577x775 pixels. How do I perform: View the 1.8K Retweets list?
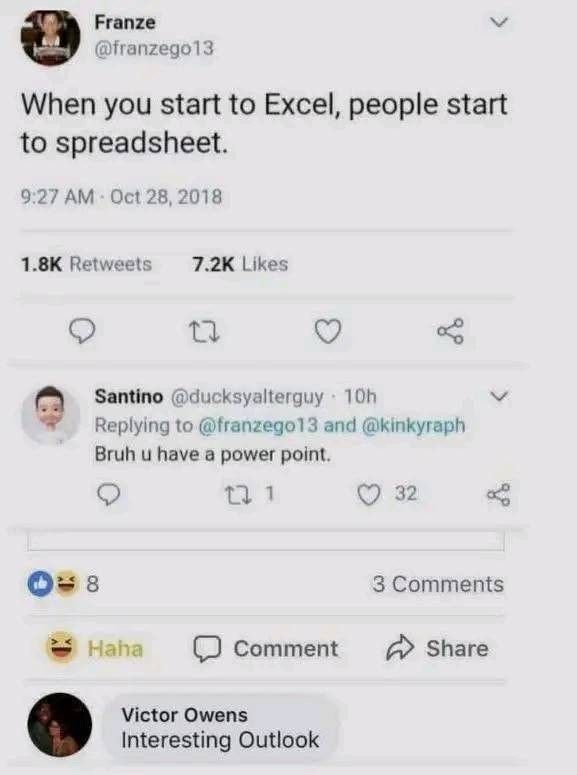click(86, 264)
